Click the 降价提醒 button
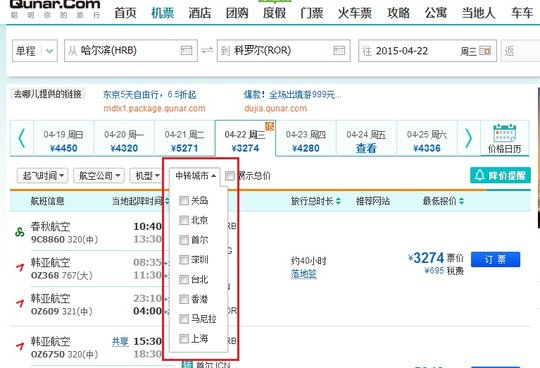Image resolution: width=540 pixels, height=368 pixels. tap(500, 175)
